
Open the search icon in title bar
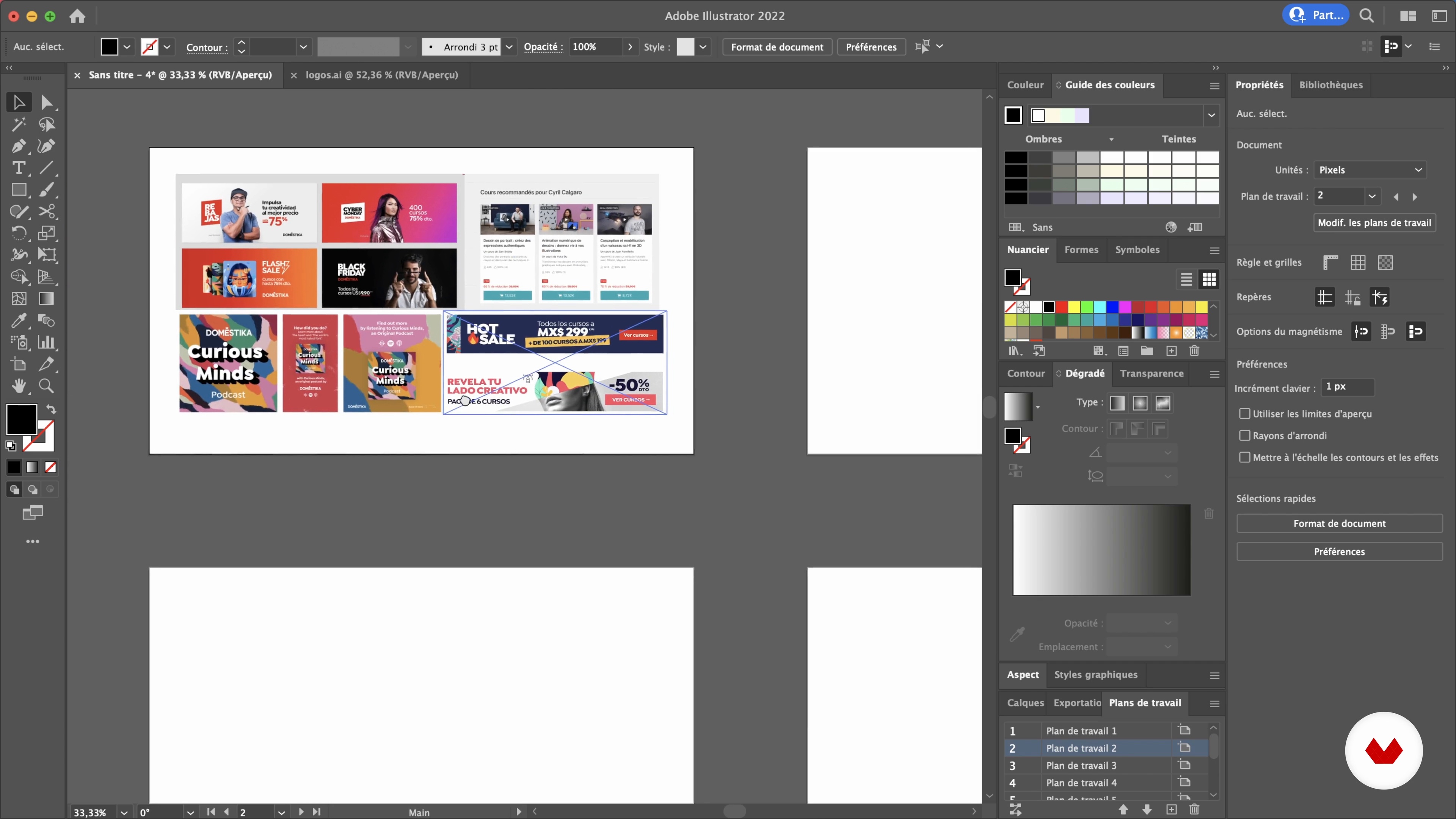coord(1367,15)
